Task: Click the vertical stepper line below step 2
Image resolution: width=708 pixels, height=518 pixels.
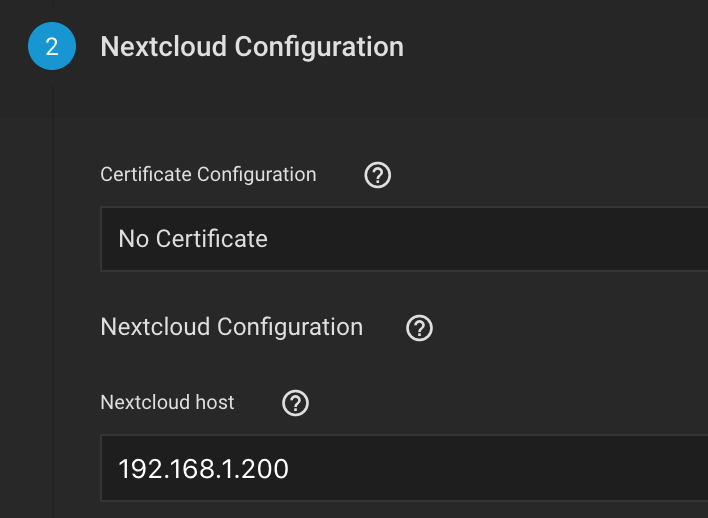Action: (53, 300)
